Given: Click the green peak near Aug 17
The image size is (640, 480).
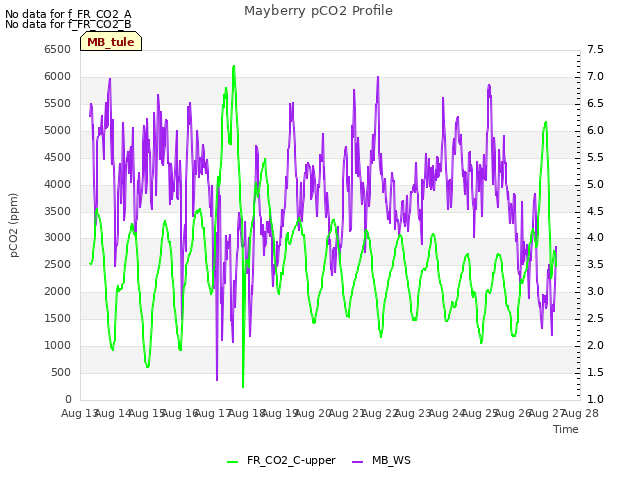Looking at the screenshot, I should (233, 66).
